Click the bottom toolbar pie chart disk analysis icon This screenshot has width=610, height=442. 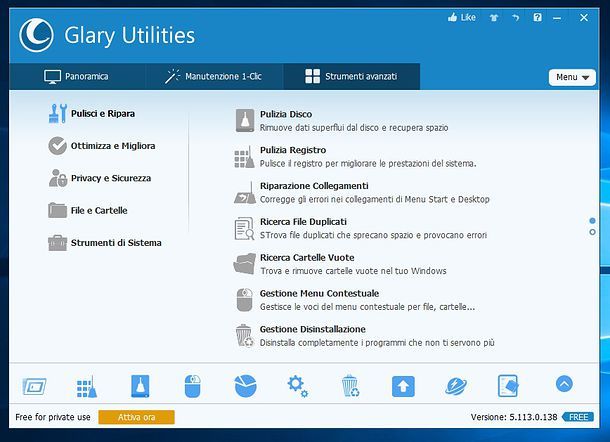click(x=245, y=386)
